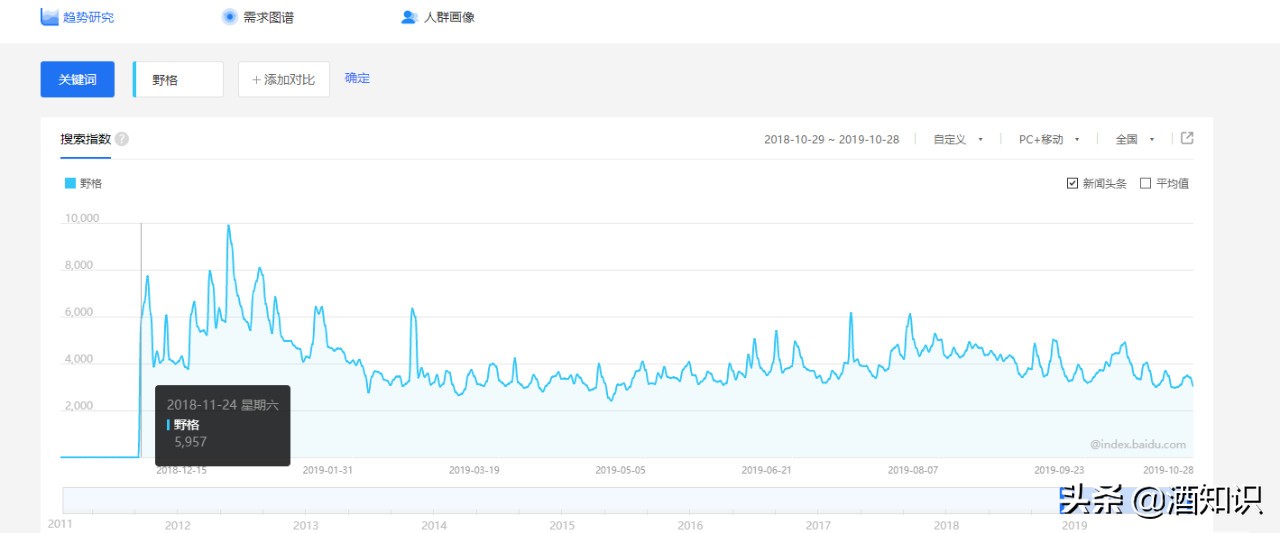Viewport: 1280px width, 533px height.
Task: Enable the 平均值 checkbox
Action: (1146, 183)
